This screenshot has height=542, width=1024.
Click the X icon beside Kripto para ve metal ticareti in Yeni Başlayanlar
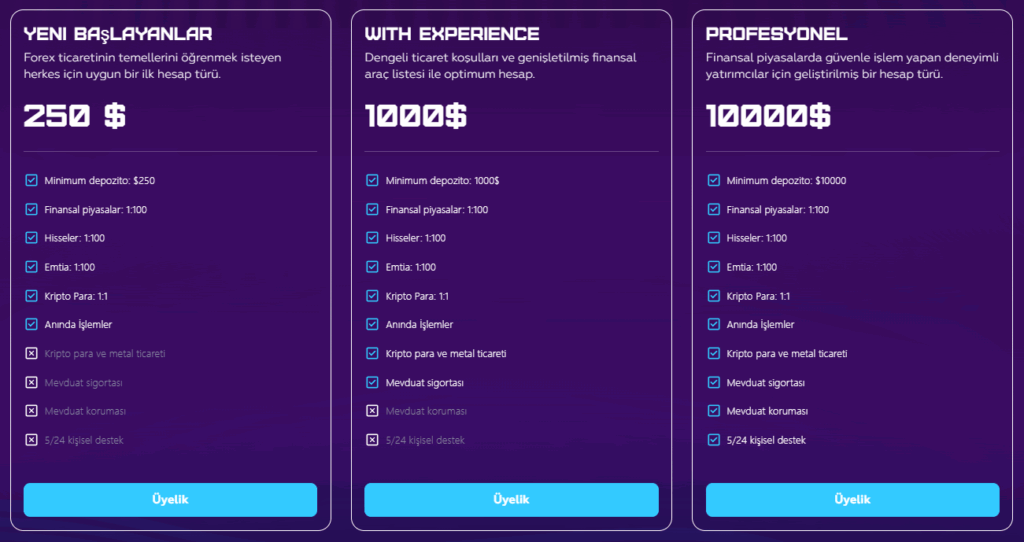coord(31,353)
